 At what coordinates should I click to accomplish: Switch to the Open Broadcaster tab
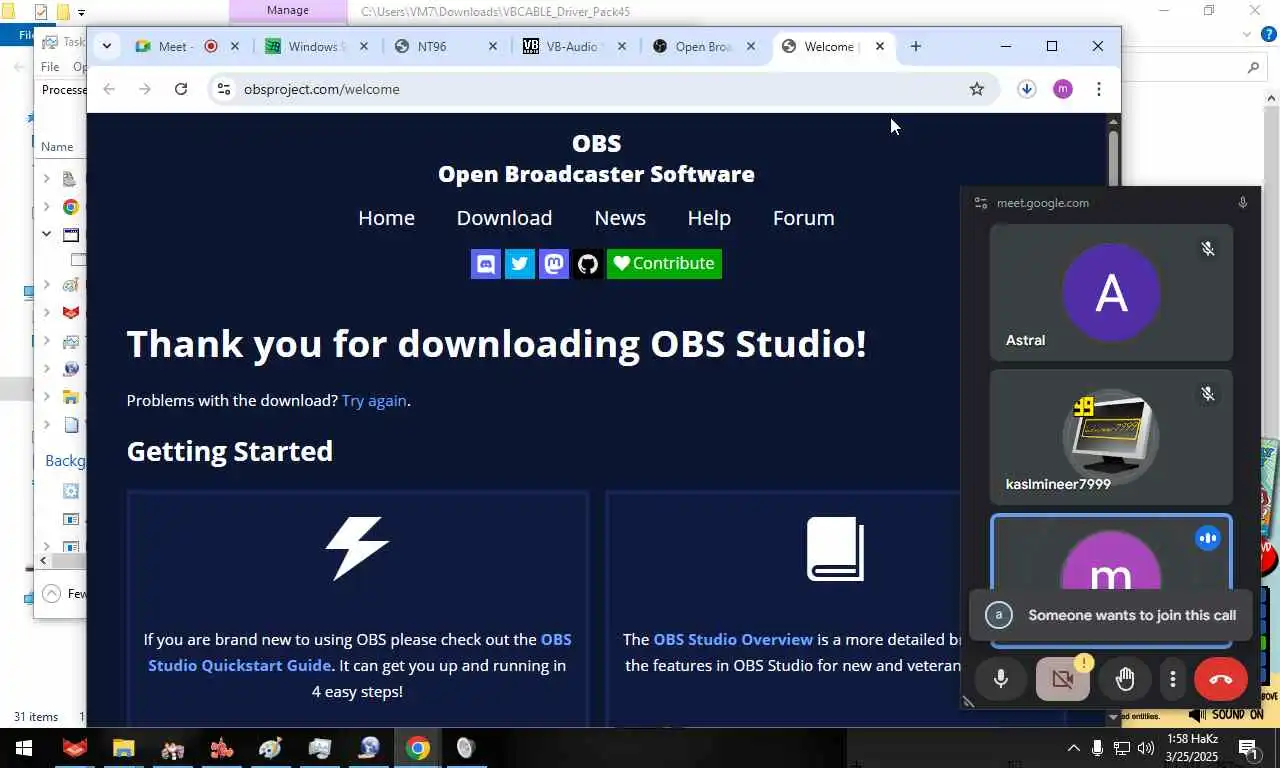point(703,46)
